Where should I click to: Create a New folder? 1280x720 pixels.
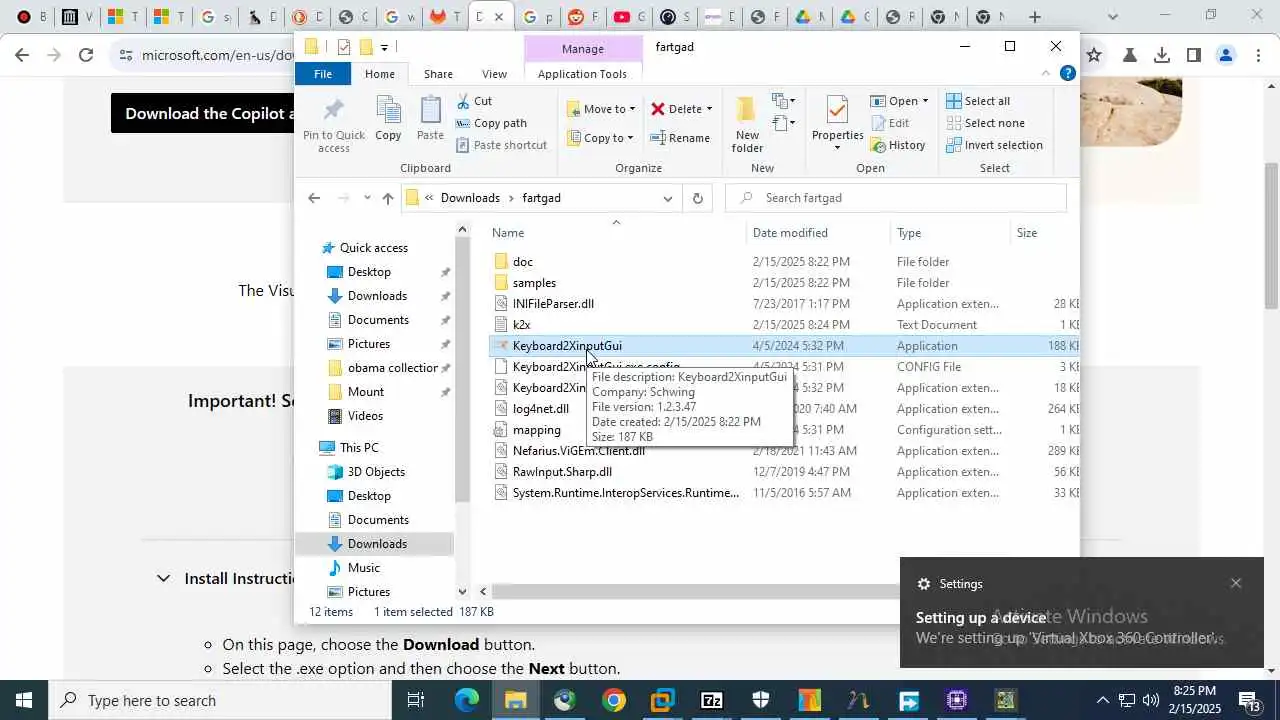tap(747, 125)
